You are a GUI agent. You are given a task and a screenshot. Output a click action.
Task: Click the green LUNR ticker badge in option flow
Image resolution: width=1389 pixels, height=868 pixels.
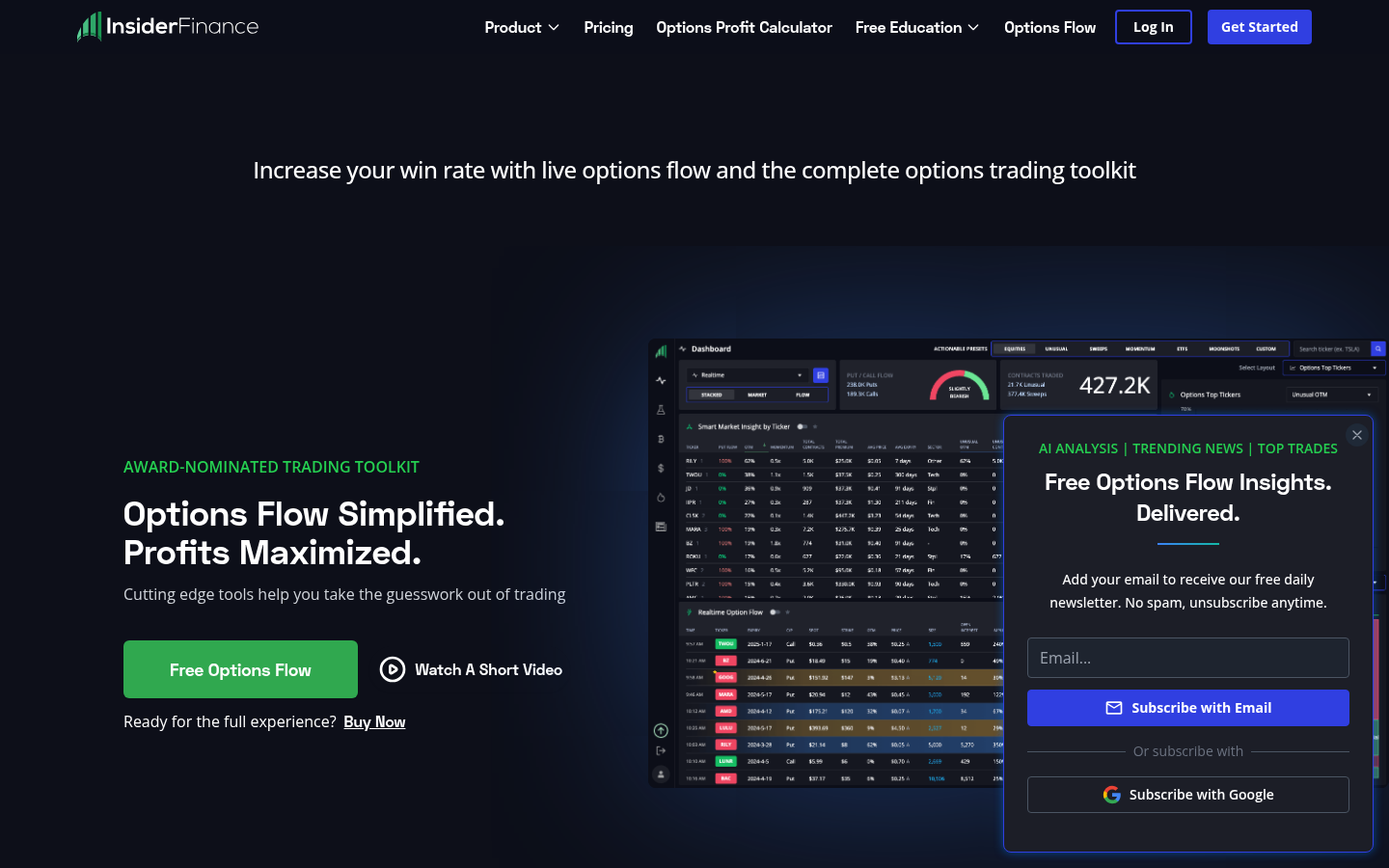(x=725, y=761)
